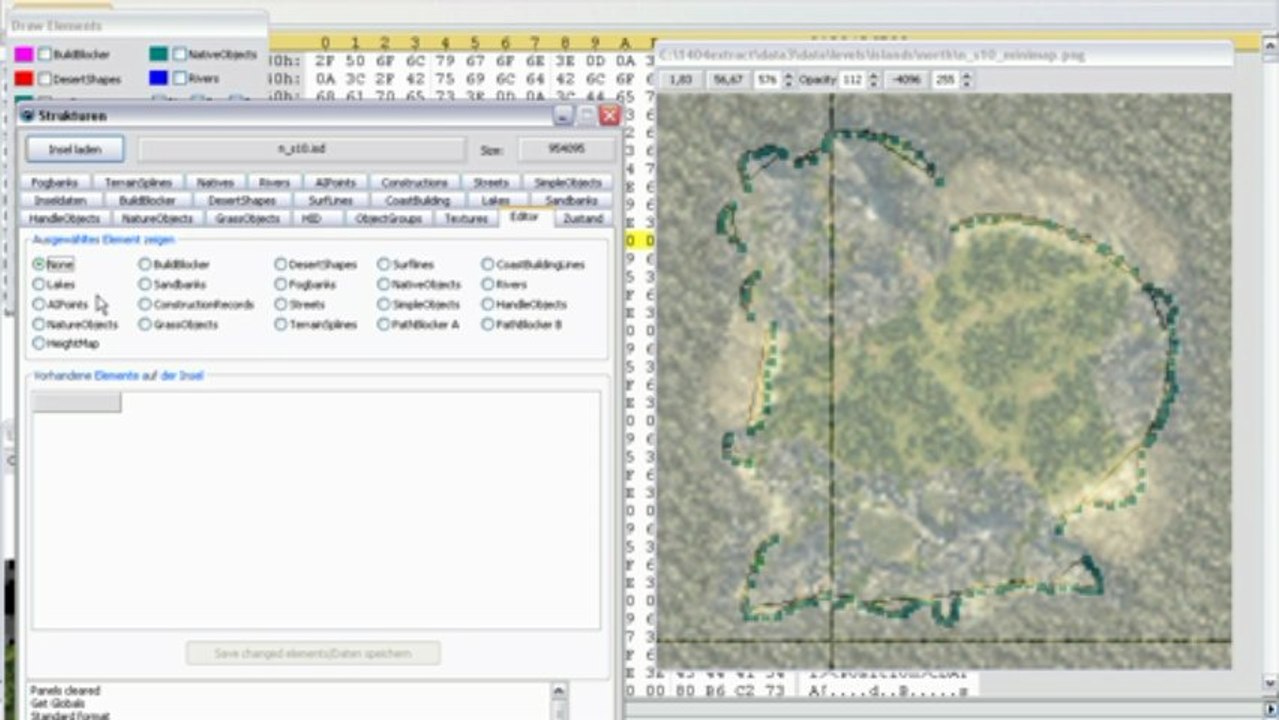Click the Strukturen window icon

point(27,115)
